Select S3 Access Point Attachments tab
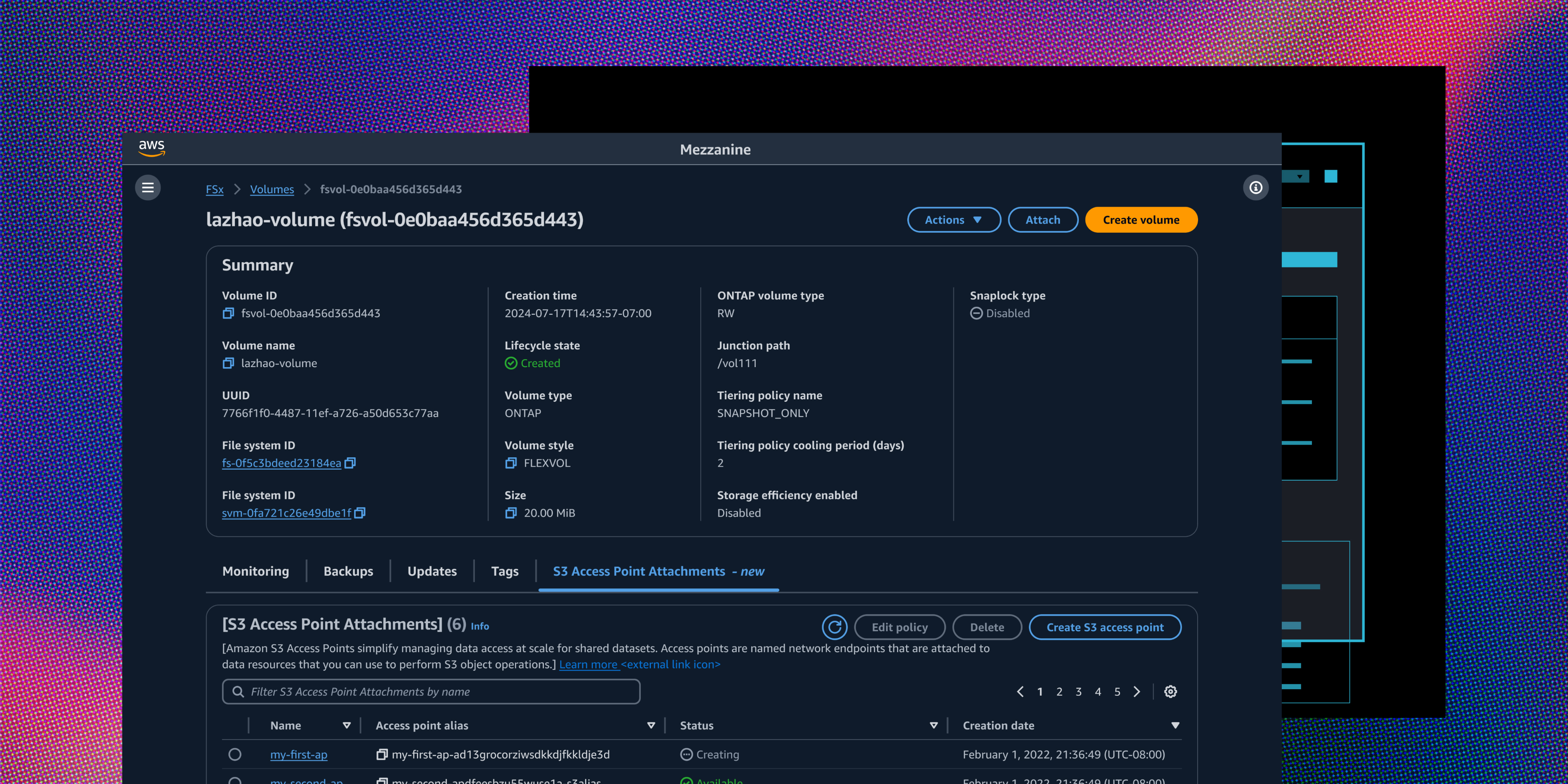 tap(659, 571)
